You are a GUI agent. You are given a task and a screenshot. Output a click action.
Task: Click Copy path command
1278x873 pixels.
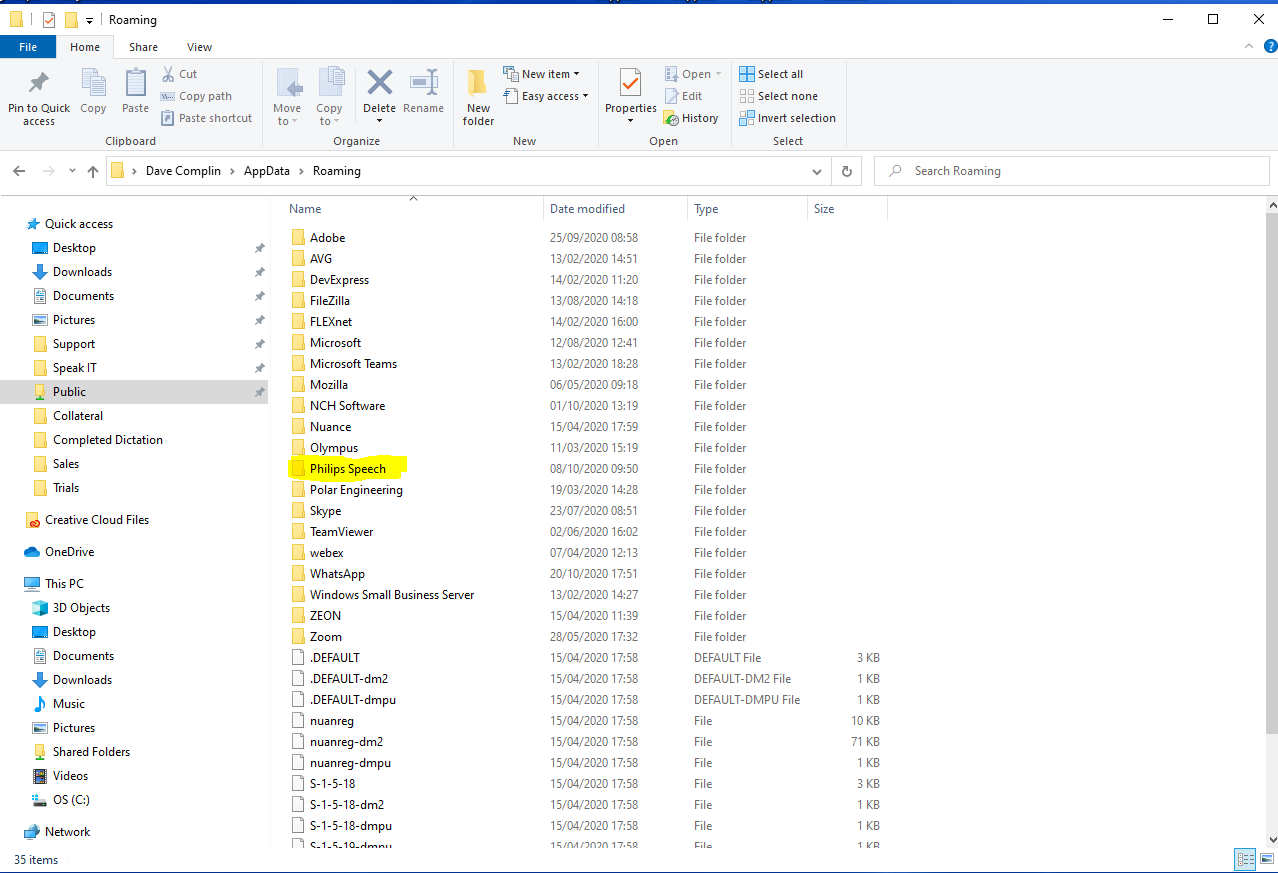point(196,96)
